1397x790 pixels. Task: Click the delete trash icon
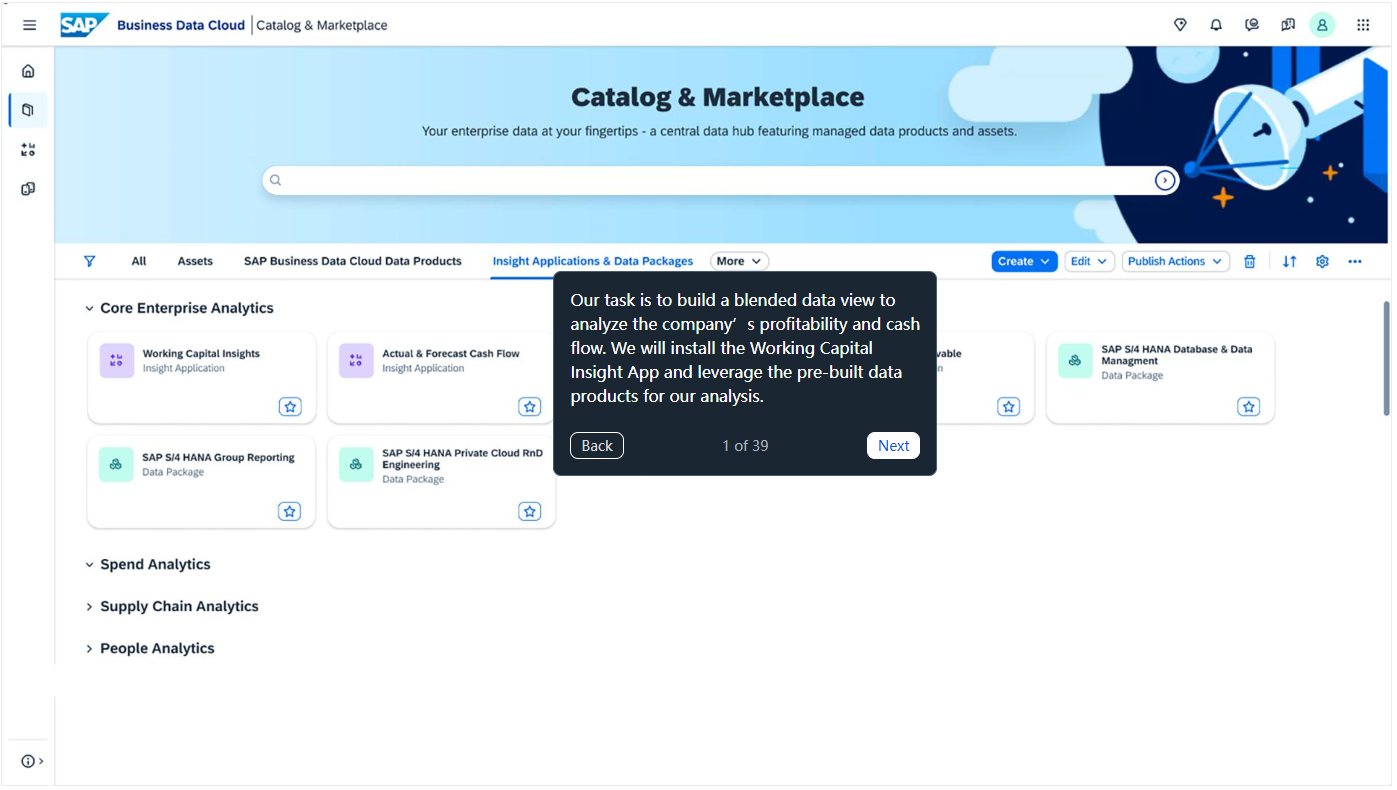(x=1250, y=261)
